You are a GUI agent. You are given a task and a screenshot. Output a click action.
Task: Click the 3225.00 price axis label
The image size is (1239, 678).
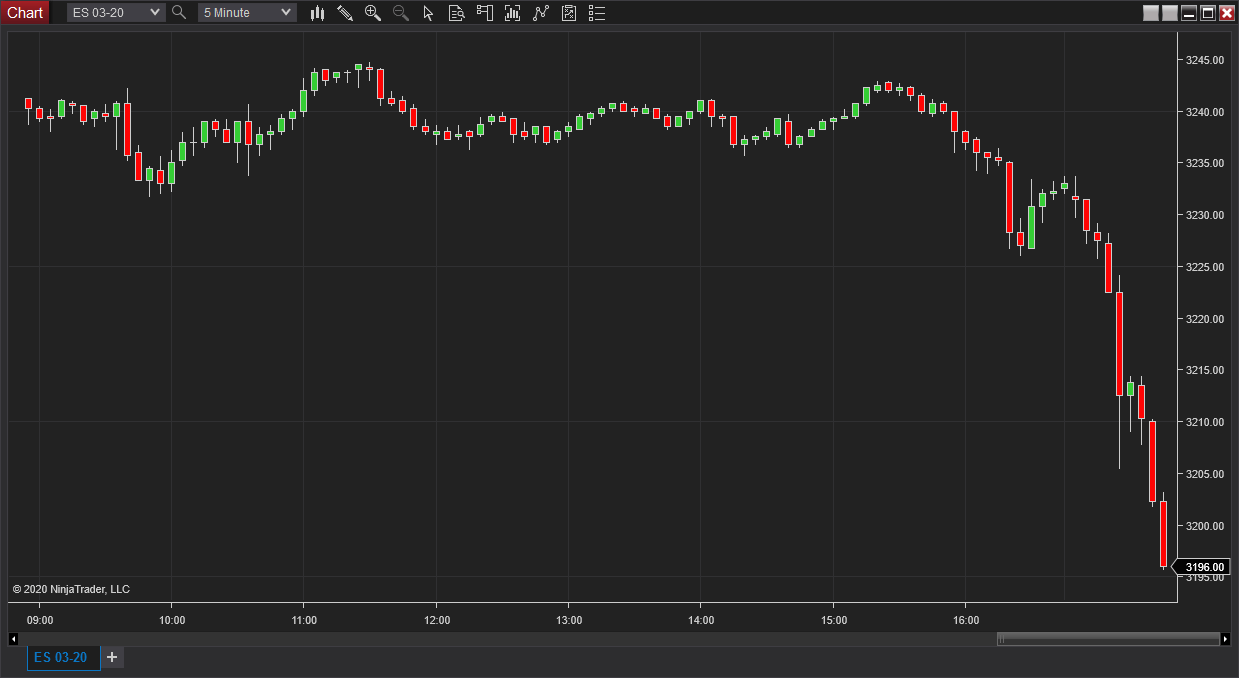1205,267
